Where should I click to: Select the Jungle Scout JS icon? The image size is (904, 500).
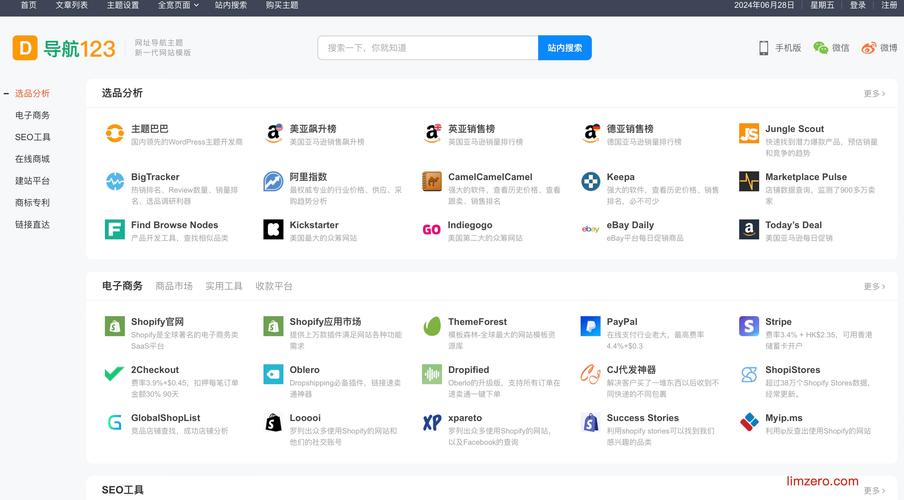pos(749,133)
